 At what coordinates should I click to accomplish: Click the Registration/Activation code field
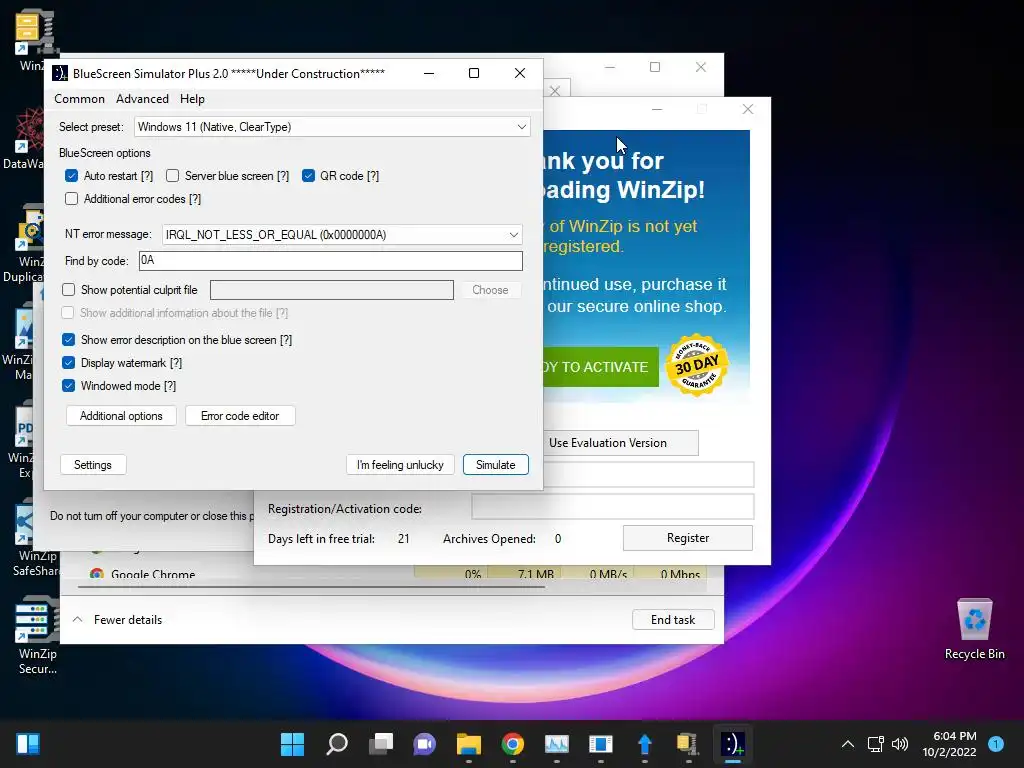613,506
